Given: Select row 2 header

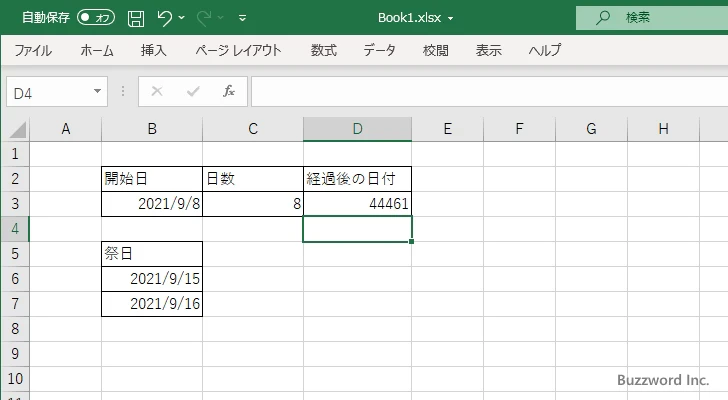Looking at the screenshot, I should pyautogui.click(x=15, y=179).
